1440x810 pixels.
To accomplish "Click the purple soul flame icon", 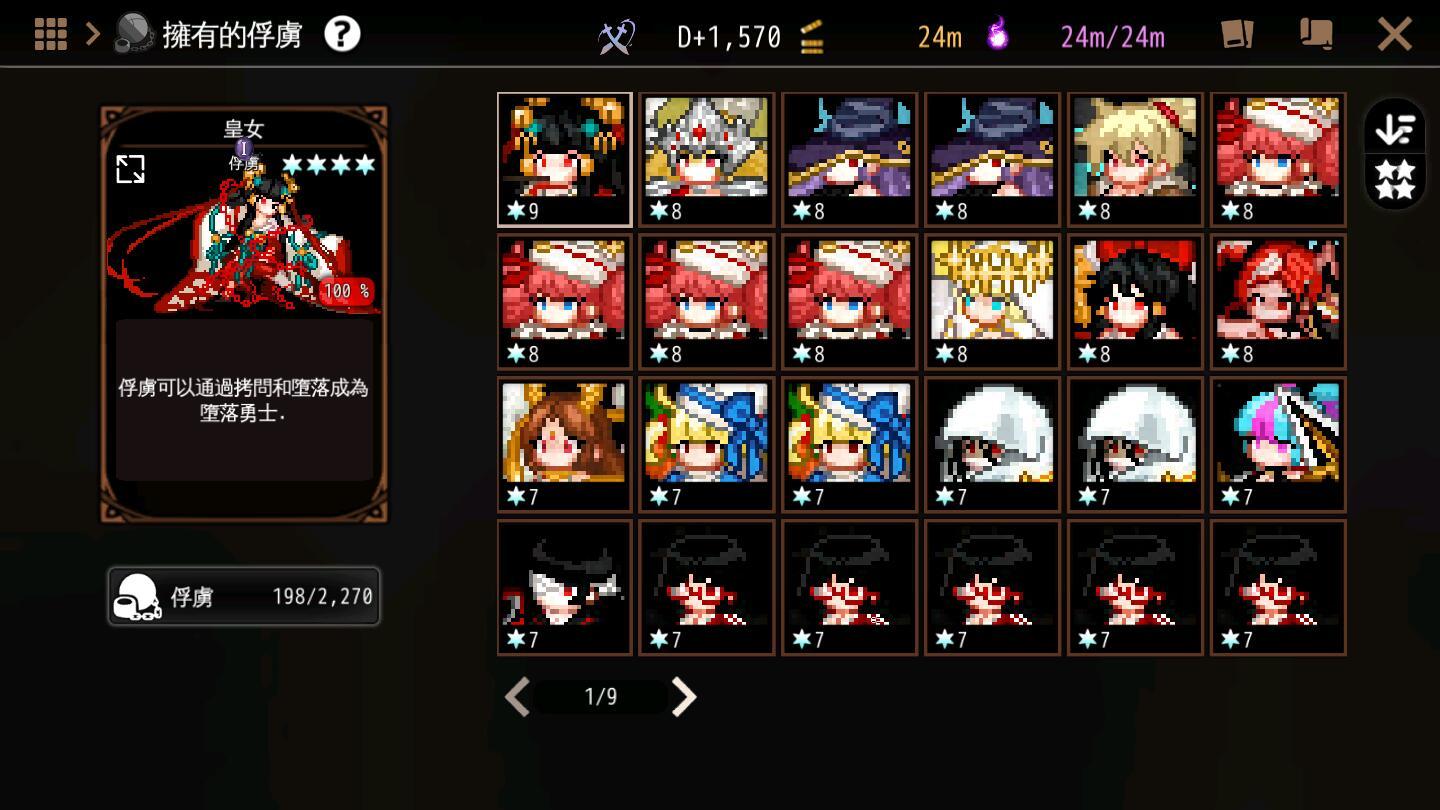I will [997, 34].
